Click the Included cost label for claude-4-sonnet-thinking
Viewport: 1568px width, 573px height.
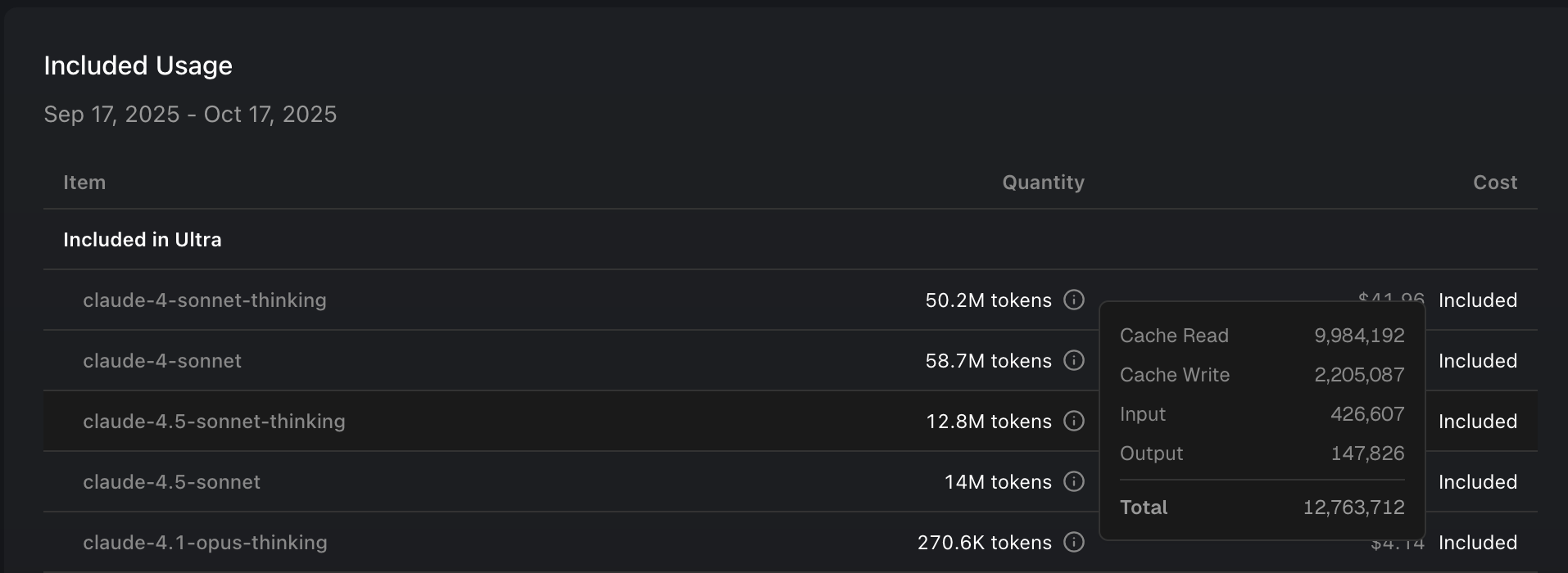[1477, 300]
